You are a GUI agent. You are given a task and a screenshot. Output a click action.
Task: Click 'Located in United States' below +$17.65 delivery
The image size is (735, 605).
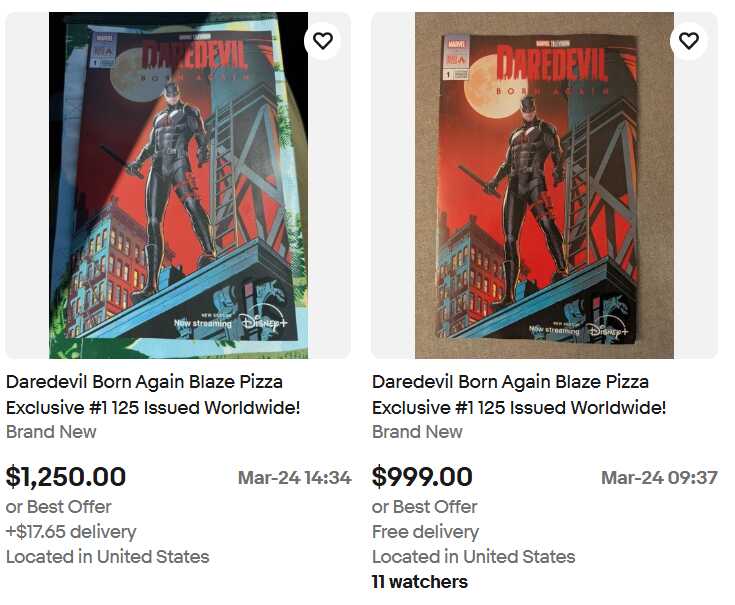point(107,557)
